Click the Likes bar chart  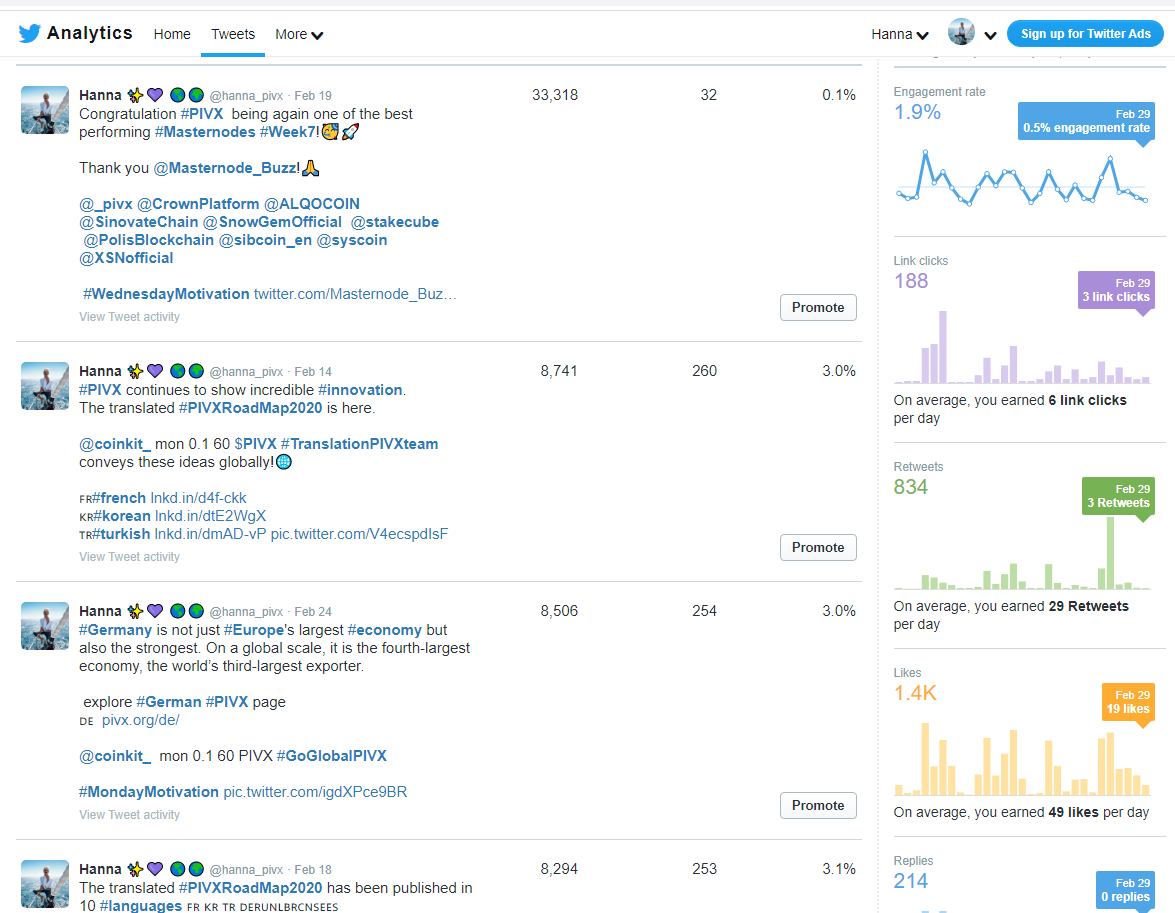coord(1022,759)
